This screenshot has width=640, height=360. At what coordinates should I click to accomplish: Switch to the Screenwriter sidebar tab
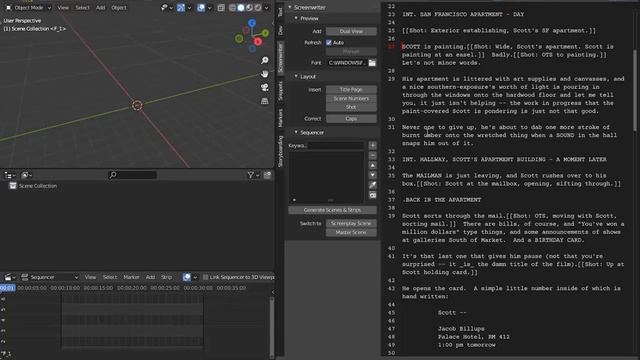point(280,58)
